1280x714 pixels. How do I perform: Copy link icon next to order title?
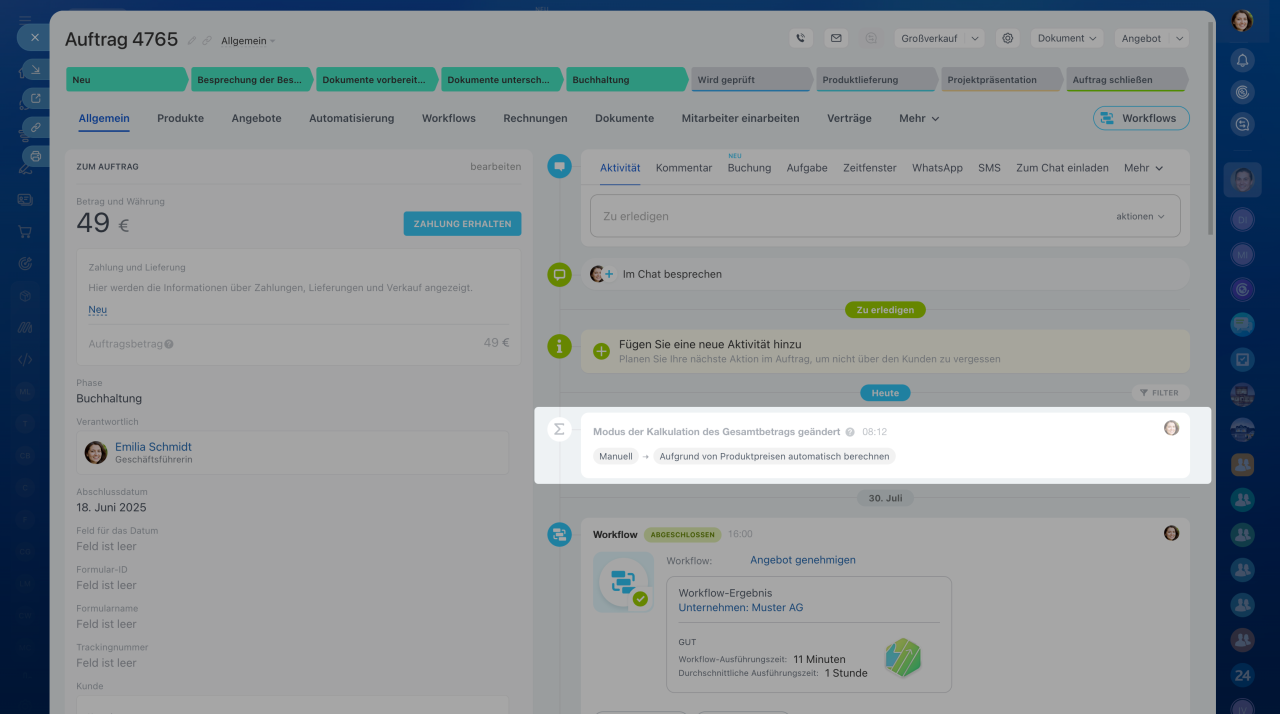pos(207,41)
